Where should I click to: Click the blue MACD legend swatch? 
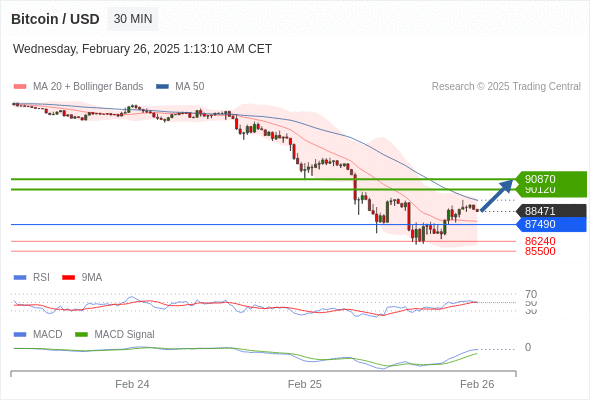tap(20, 335)
